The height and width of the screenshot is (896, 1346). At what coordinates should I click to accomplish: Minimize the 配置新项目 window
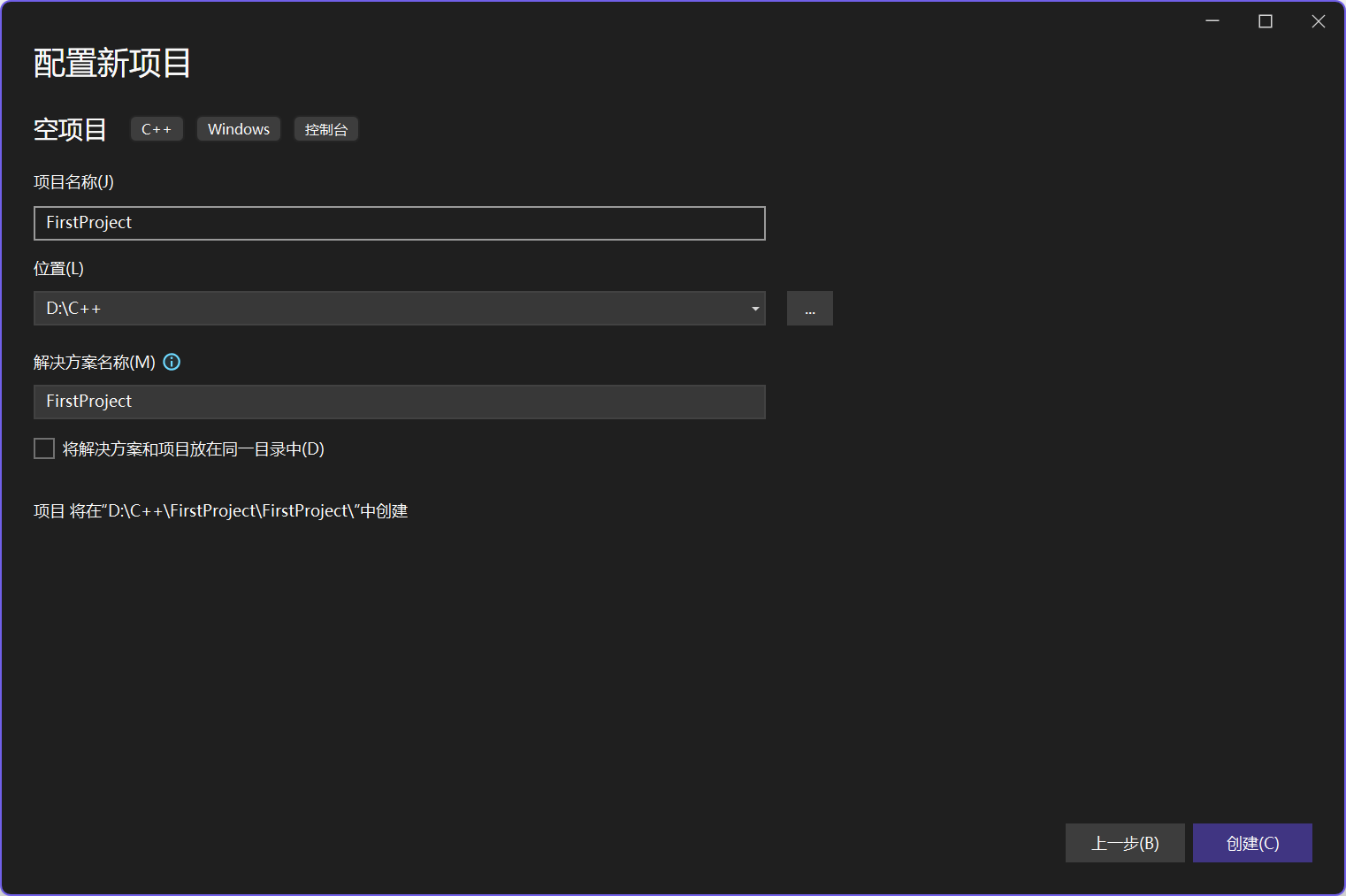pos(1212,21)
